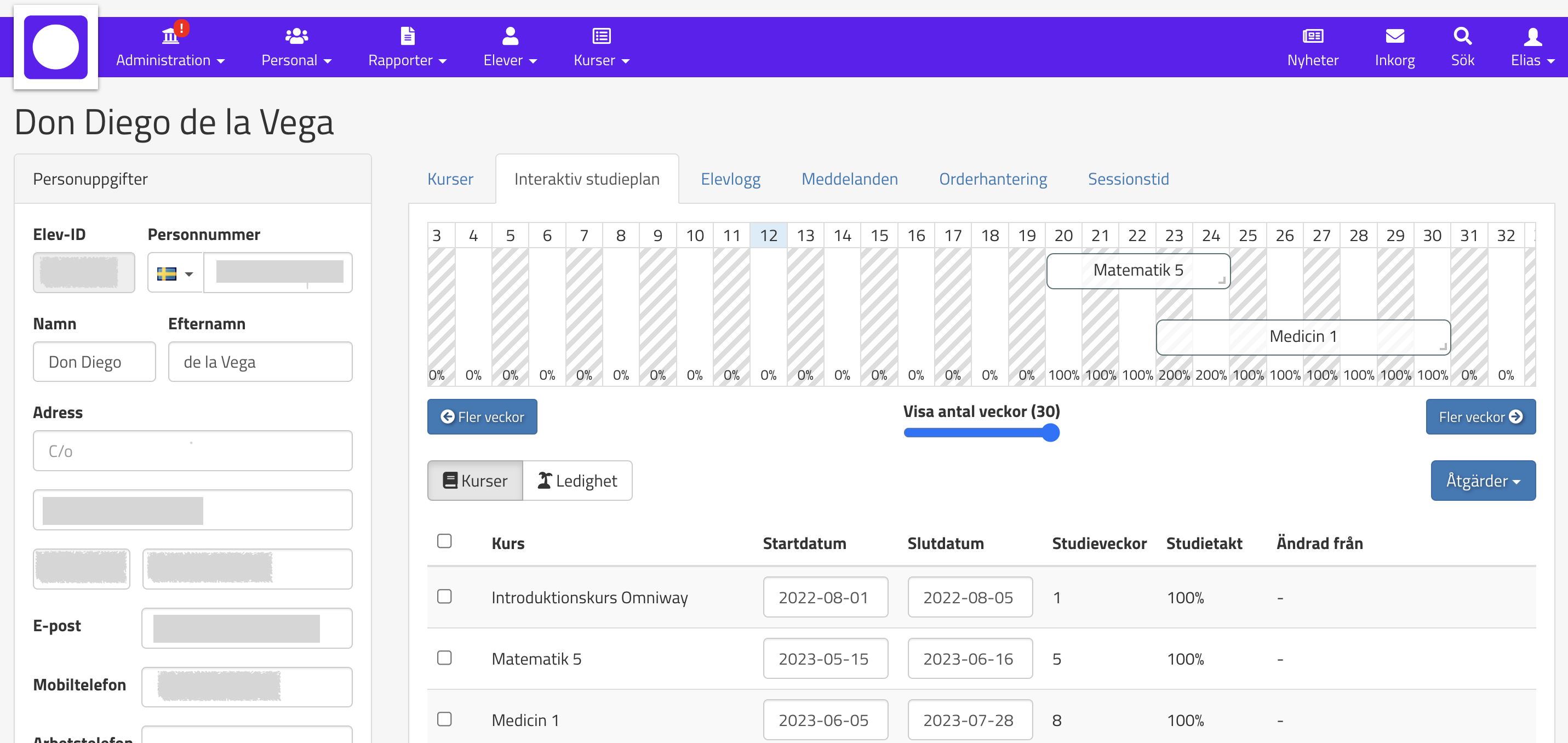Expand the Swedish flag country selector
The height and width of the screenshot is (743, 1568).
pyautogui.click(x=175, y=273)
